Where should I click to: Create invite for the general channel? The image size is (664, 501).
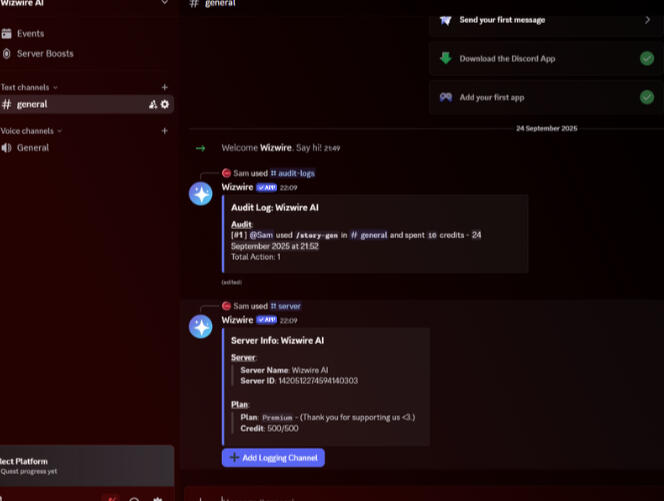[153, 105]
